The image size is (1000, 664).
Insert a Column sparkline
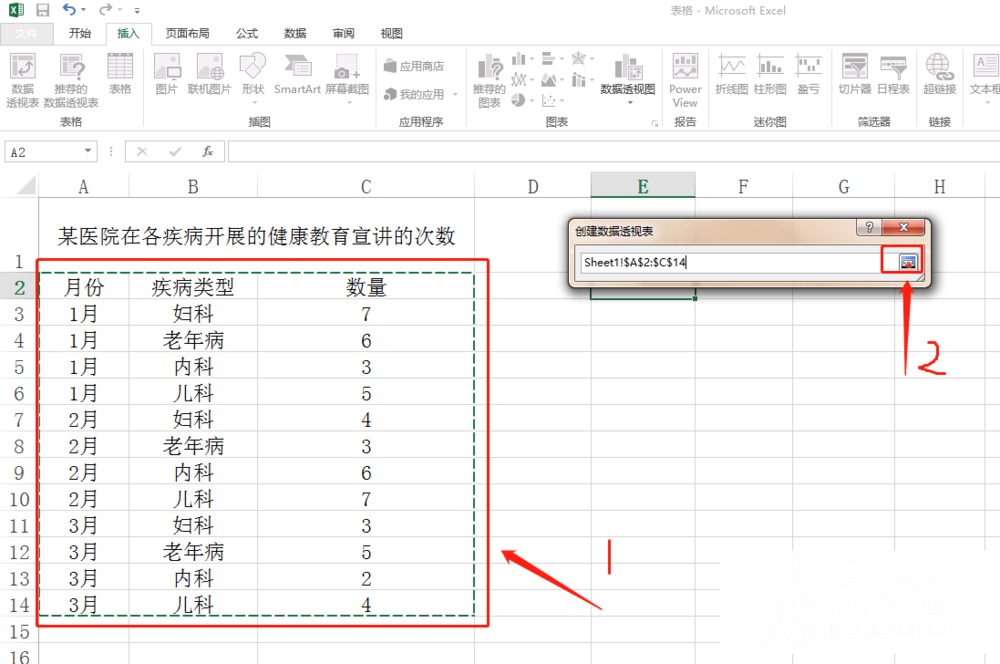click(770, 75)
